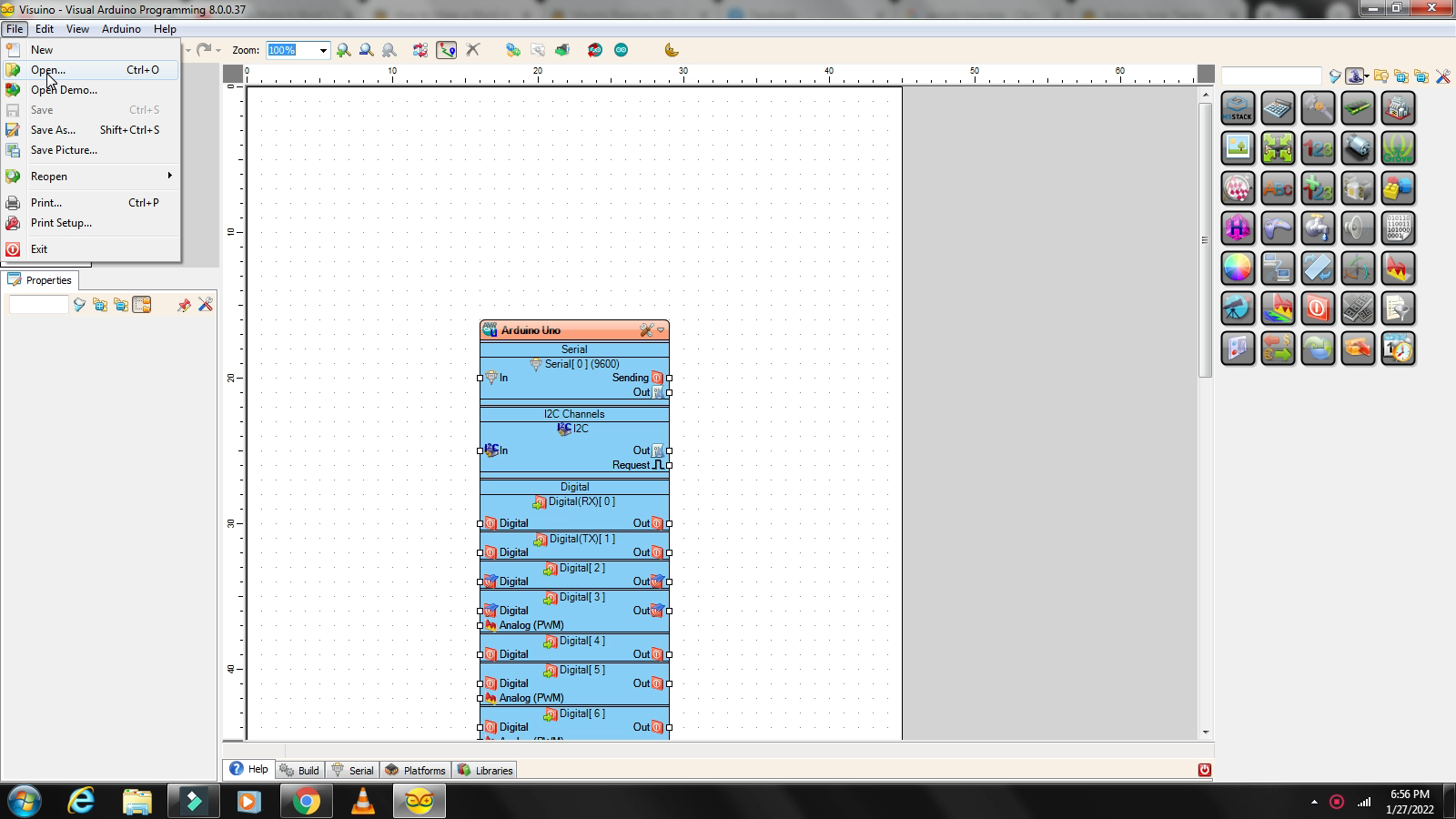
Task: Select the calculator Math components category
Action: point(1278,108)
